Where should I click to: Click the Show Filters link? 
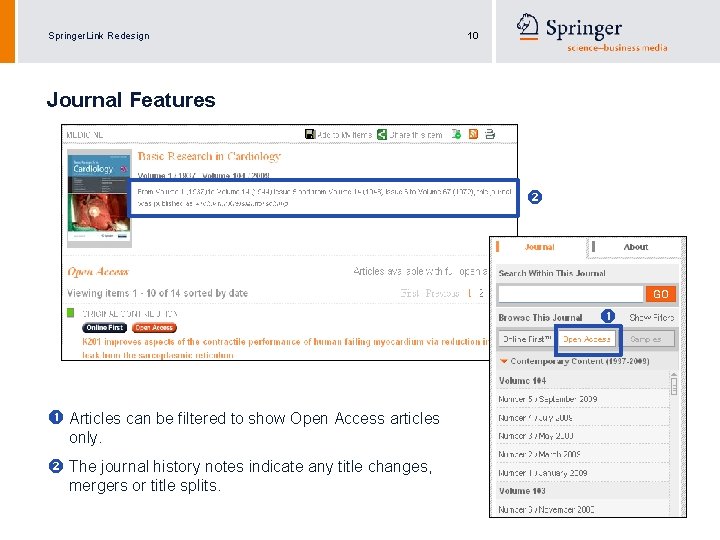pyautogui.click(x=652, y=317)
